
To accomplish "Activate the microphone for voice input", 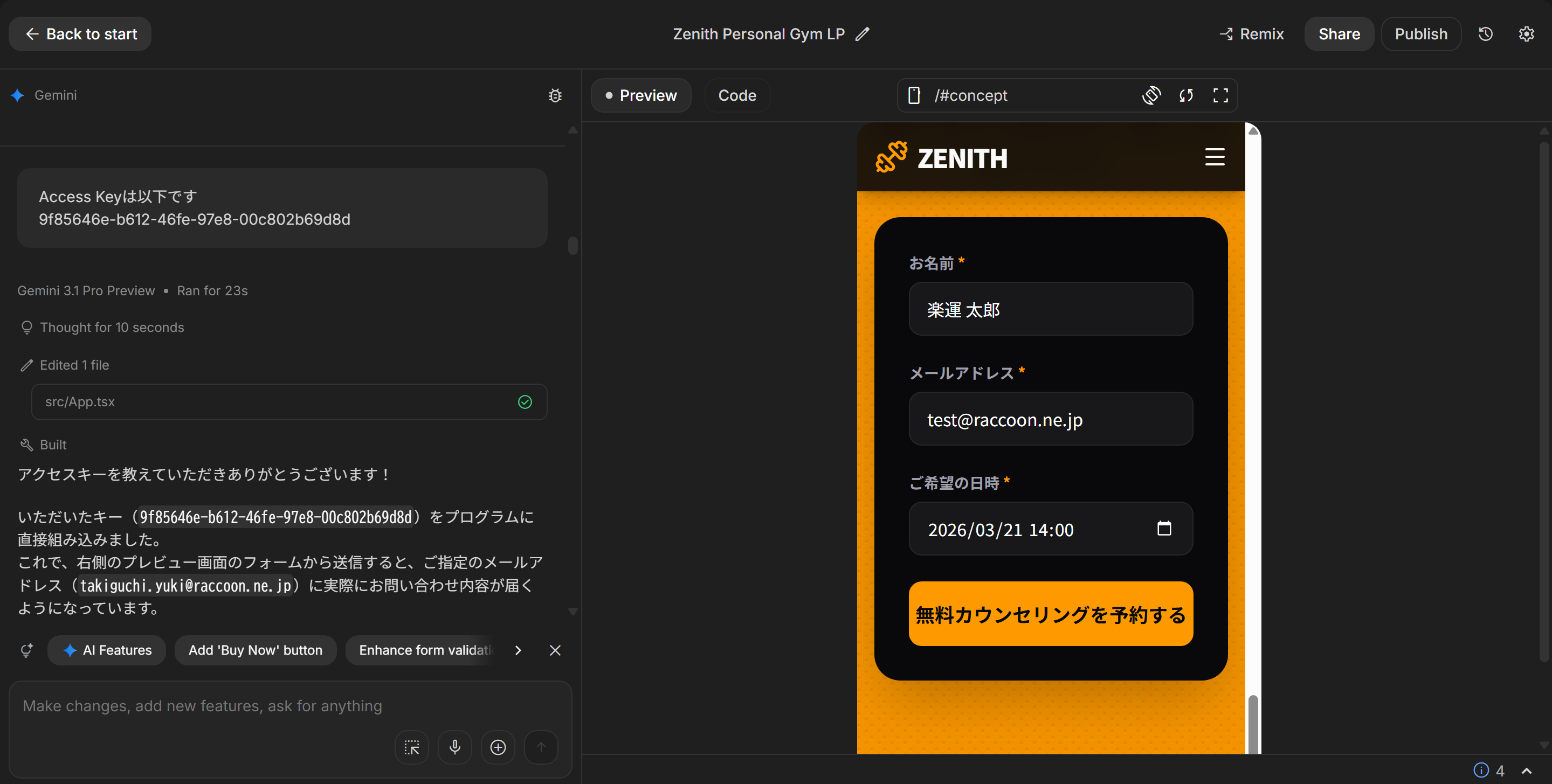I will [454, 747].
